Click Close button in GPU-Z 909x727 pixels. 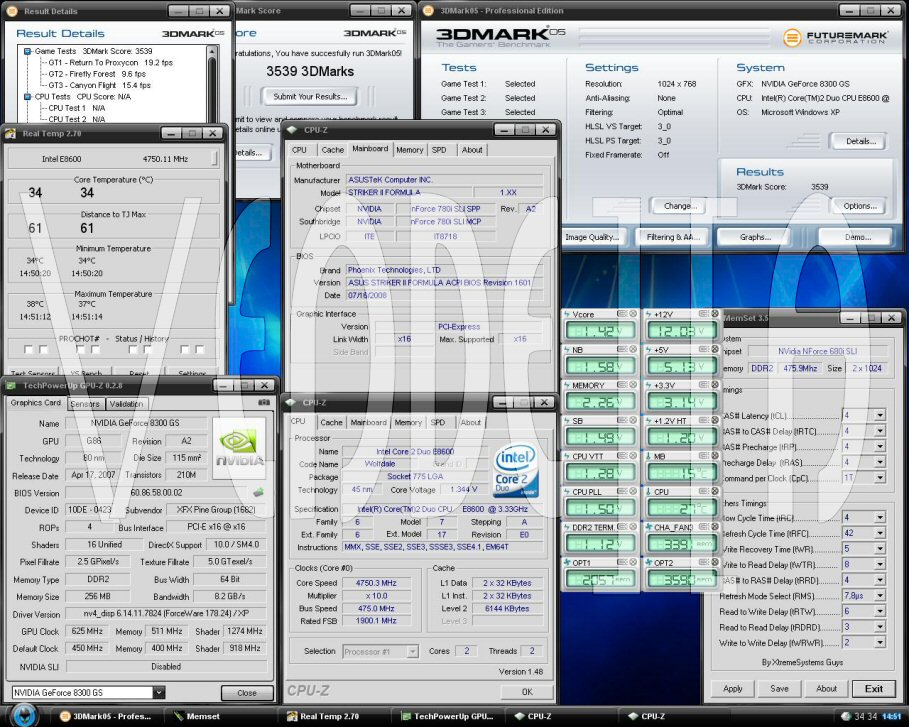246,693
